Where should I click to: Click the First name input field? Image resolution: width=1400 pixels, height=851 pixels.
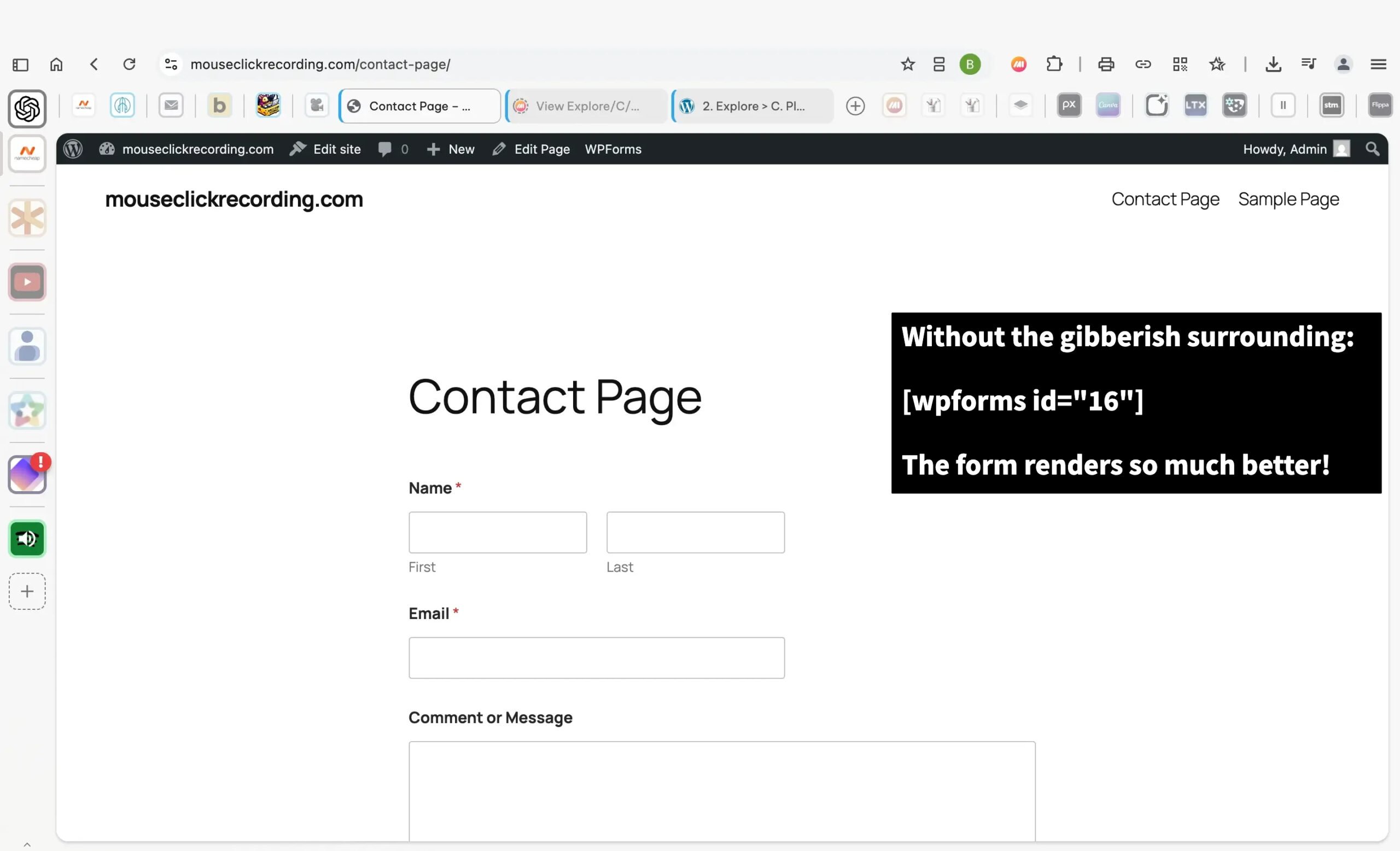497,532
